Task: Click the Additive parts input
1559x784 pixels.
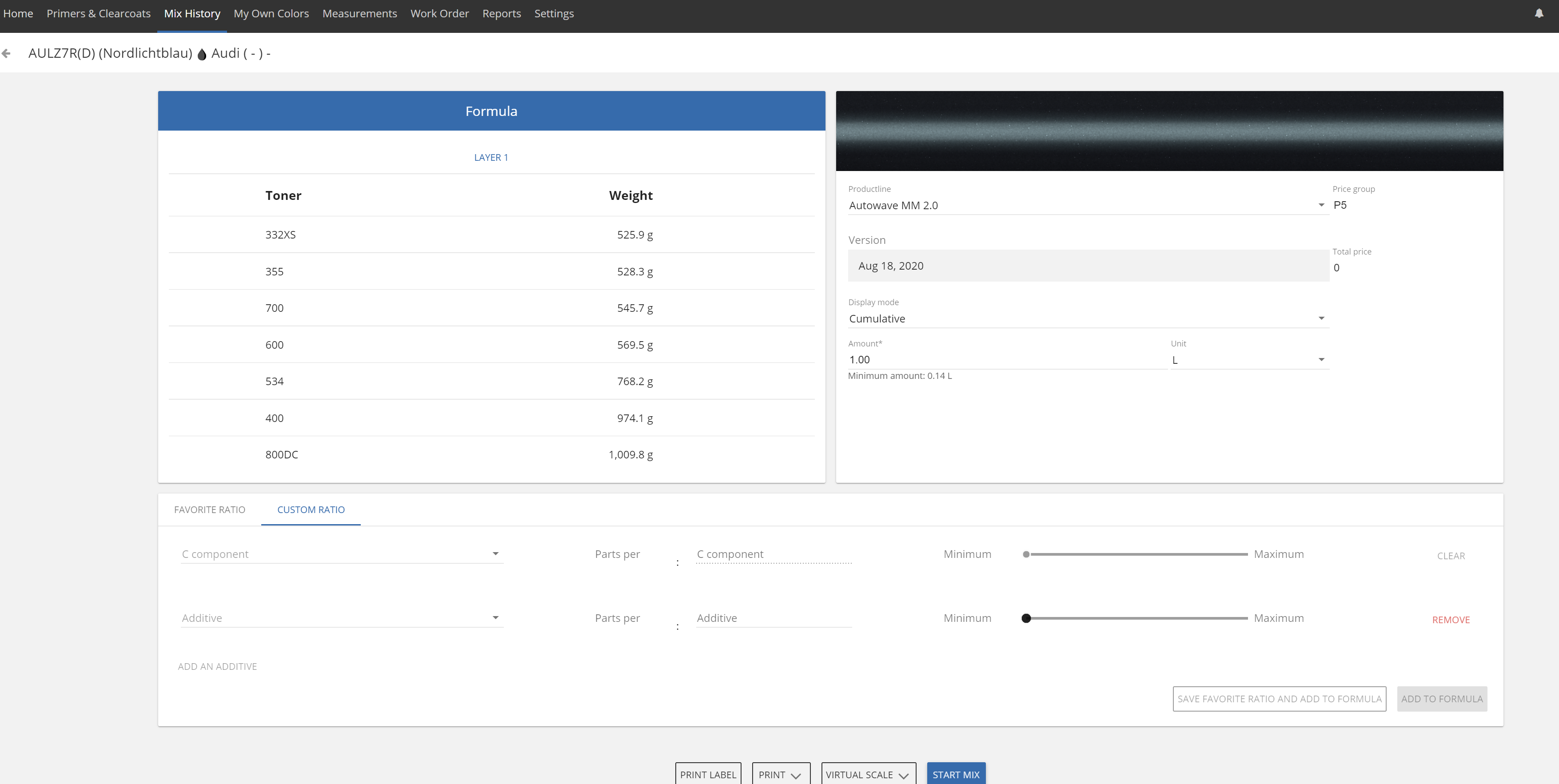Action: click(774, 617)
